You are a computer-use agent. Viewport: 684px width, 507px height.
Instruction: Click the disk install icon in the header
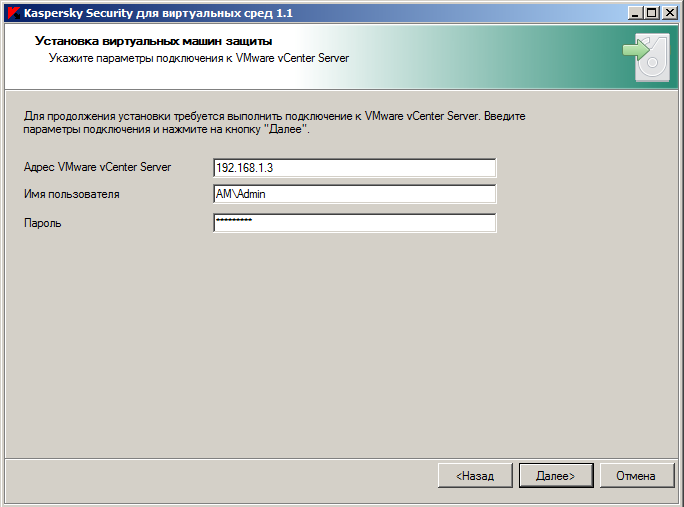coord(646,57)
